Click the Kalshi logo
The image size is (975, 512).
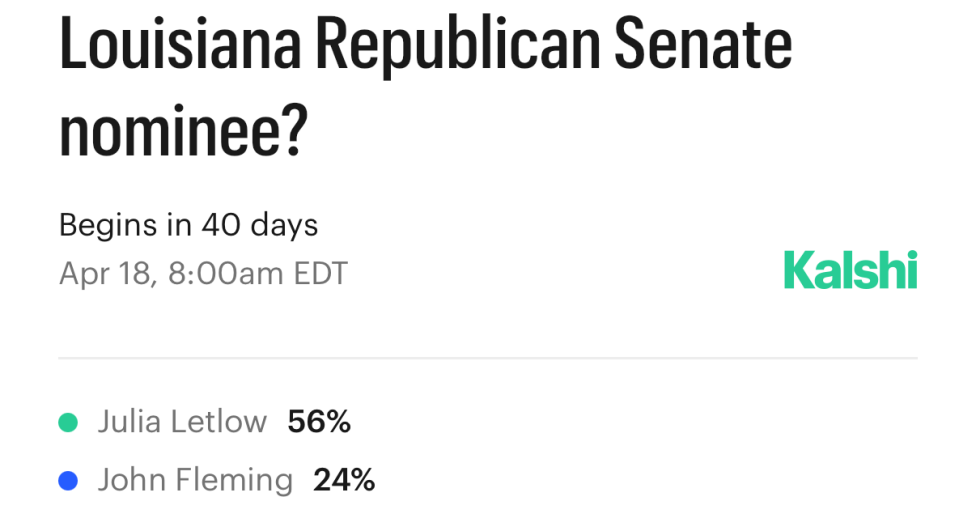[850, 269]
